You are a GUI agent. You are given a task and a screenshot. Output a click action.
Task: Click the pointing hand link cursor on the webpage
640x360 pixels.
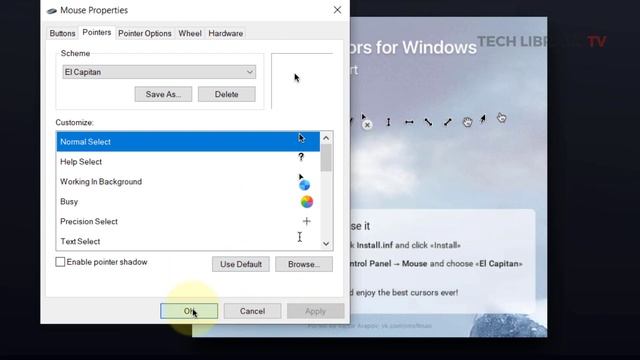pos(502,118)
